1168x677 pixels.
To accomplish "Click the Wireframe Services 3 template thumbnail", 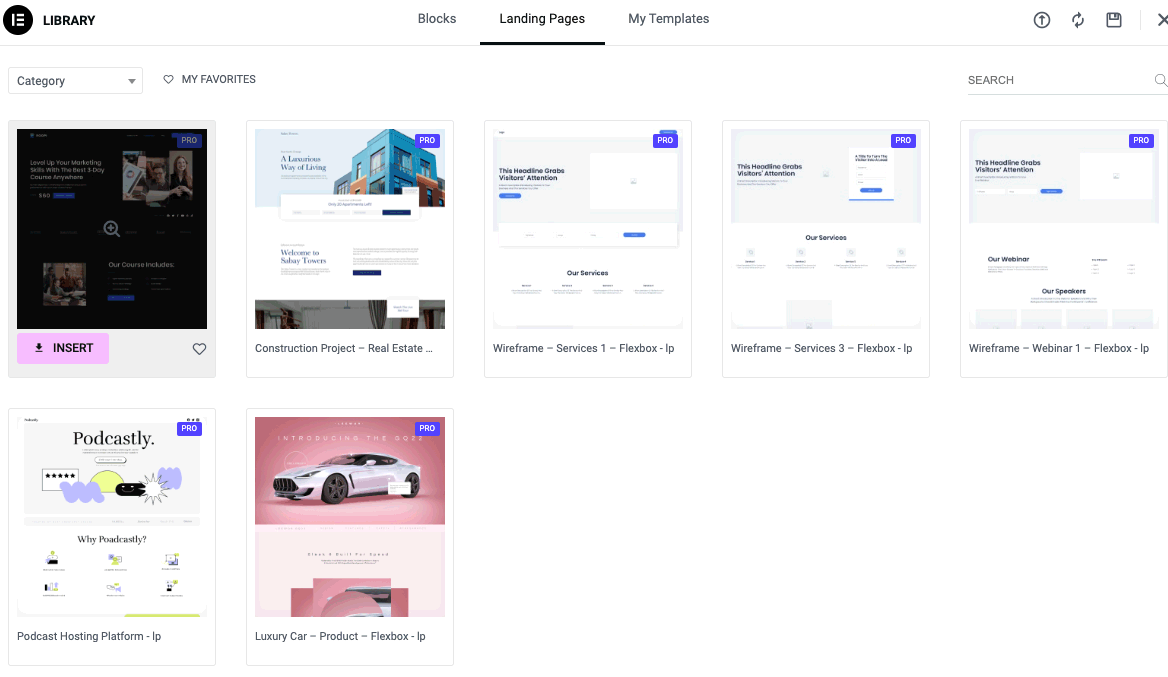I will pyautogui.click(x=826, y=229).
